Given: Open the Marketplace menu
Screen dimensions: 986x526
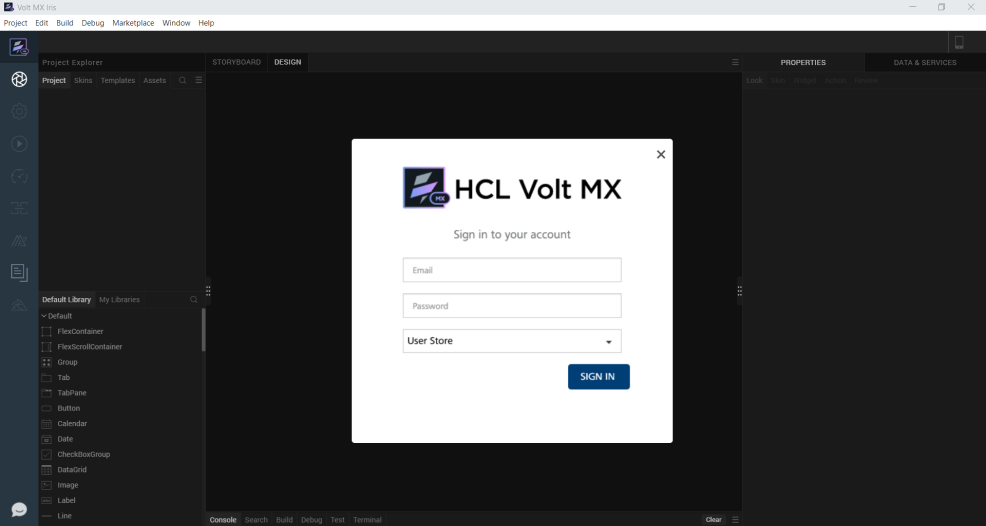Looking at the screenshot, I should (x=133, y=23).
